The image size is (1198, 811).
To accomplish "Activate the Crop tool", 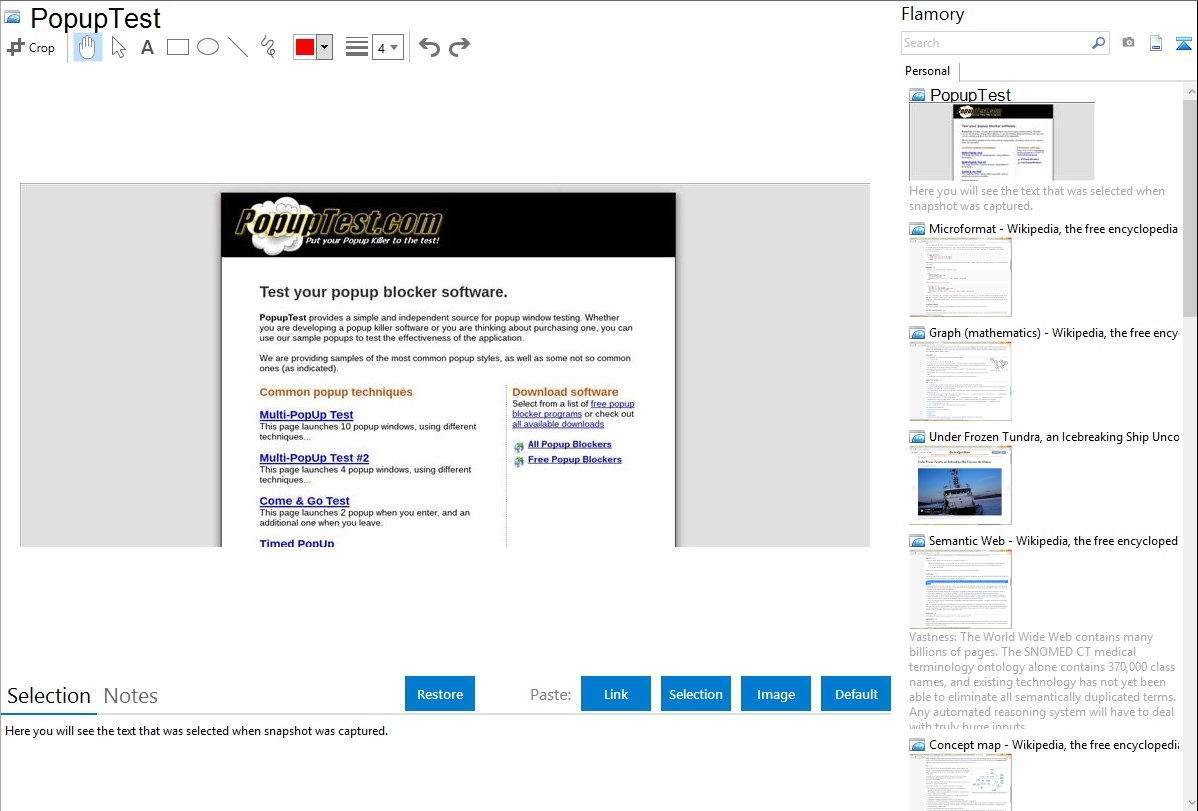I will pyautogui.click(x=31, y=47).
